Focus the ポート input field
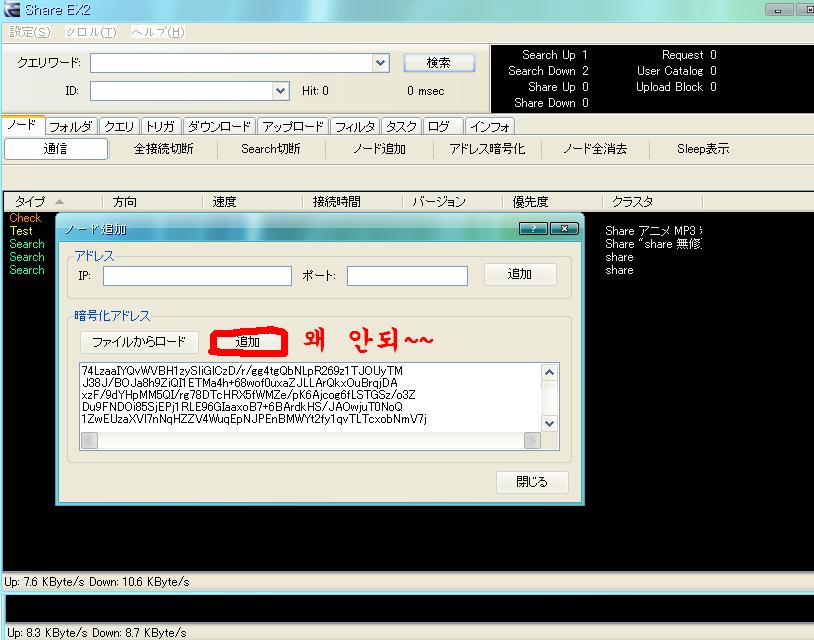The image size is (814, 640). pos(407,276)
